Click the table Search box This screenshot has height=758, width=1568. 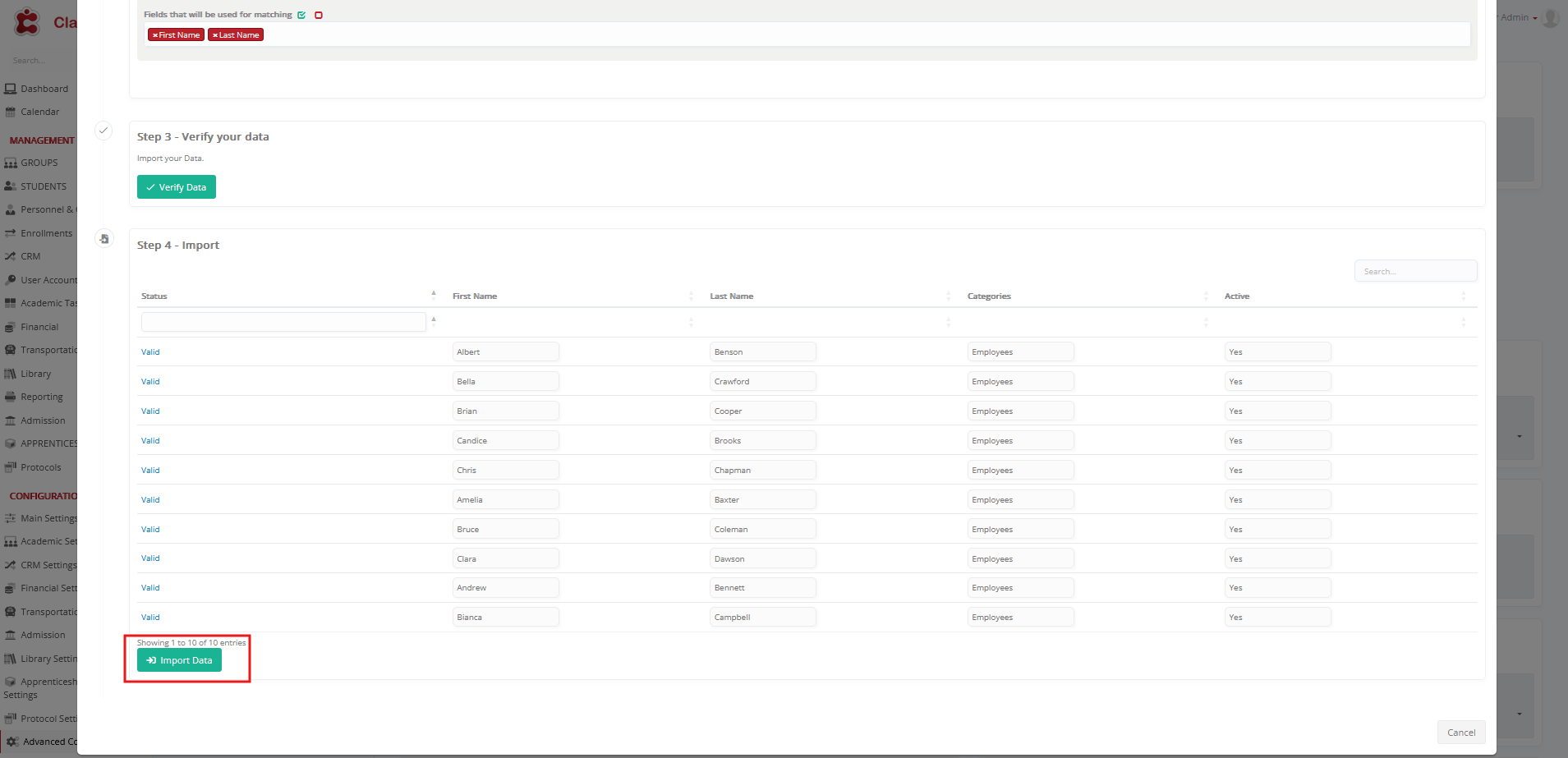pos(1414,271)
